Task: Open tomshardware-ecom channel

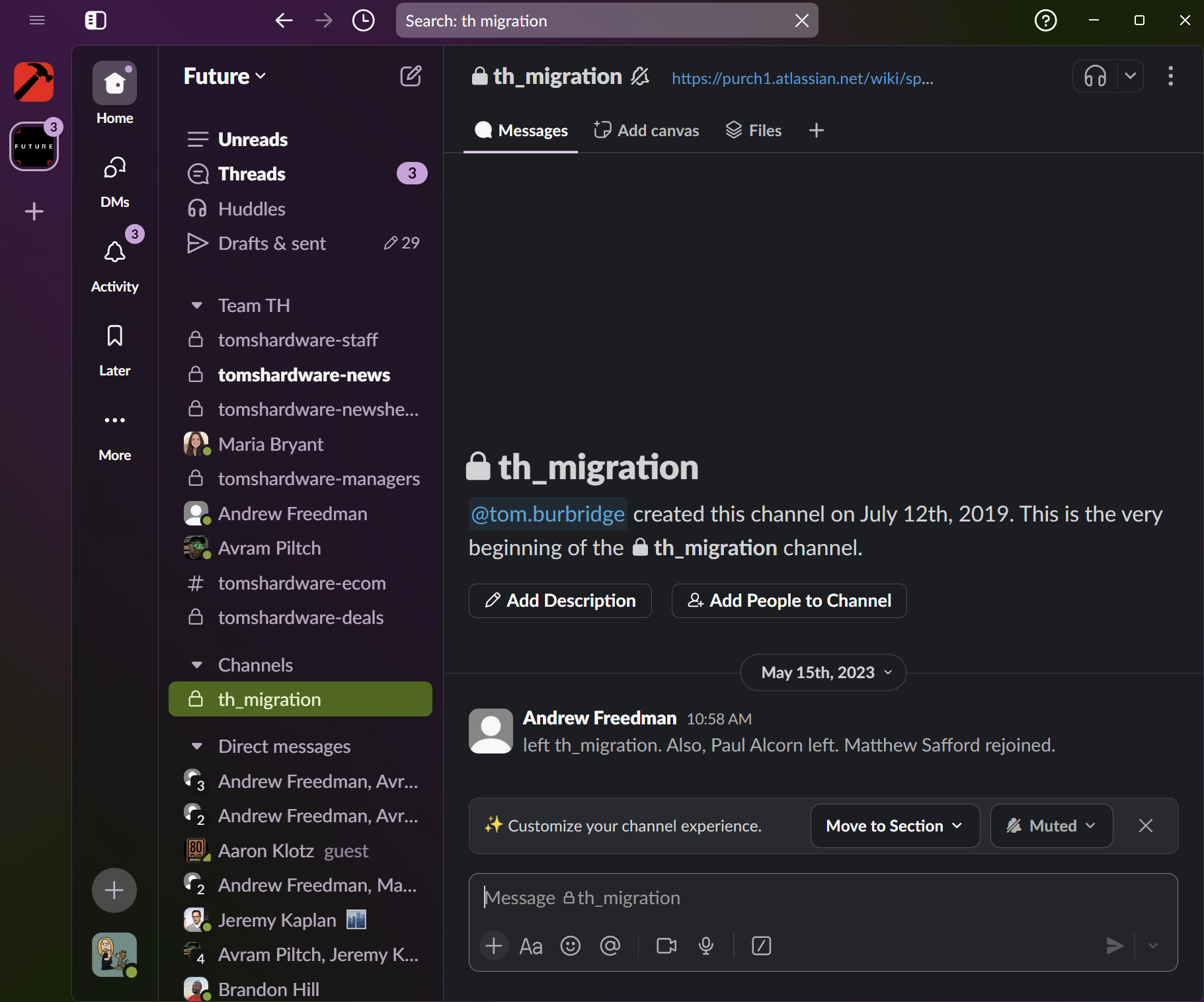Action: pyautogui.click(x=301, y=583)
